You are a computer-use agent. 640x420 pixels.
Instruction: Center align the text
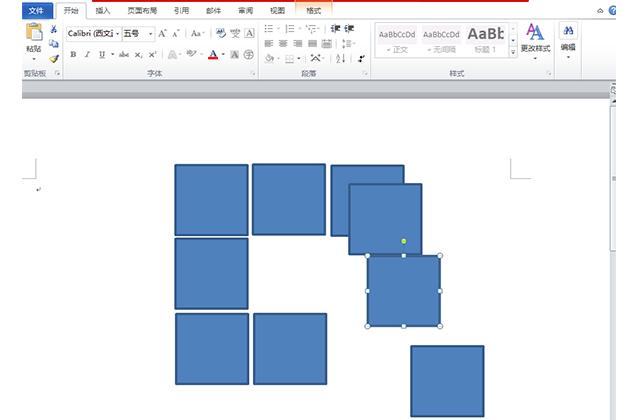283,44
